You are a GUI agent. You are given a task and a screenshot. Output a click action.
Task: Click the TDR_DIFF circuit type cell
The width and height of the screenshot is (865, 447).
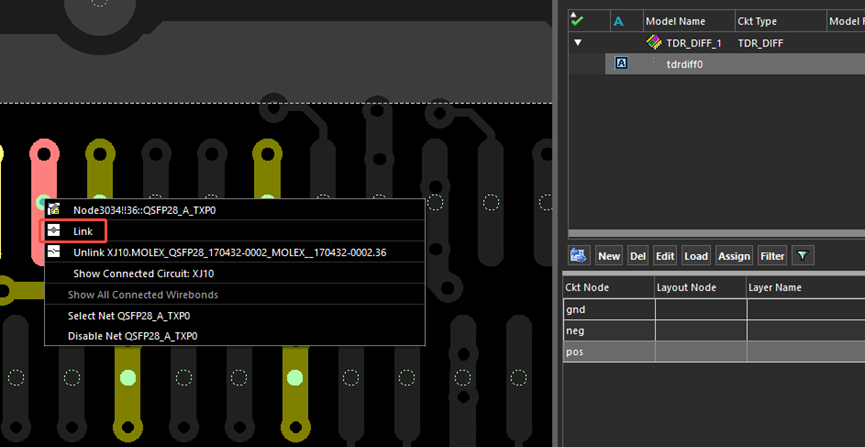click(x=760, y=43)
